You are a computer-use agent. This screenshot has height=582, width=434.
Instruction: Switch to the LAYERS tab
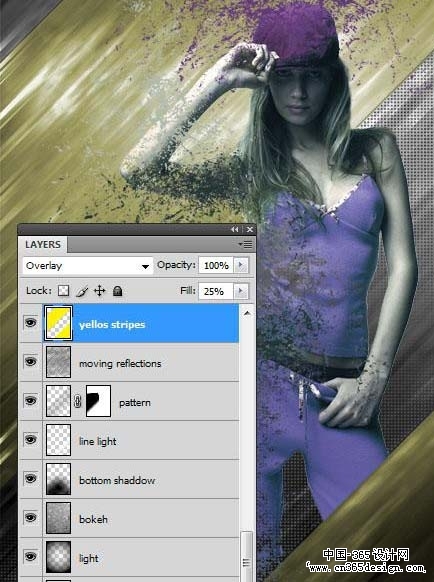point(43,245)
